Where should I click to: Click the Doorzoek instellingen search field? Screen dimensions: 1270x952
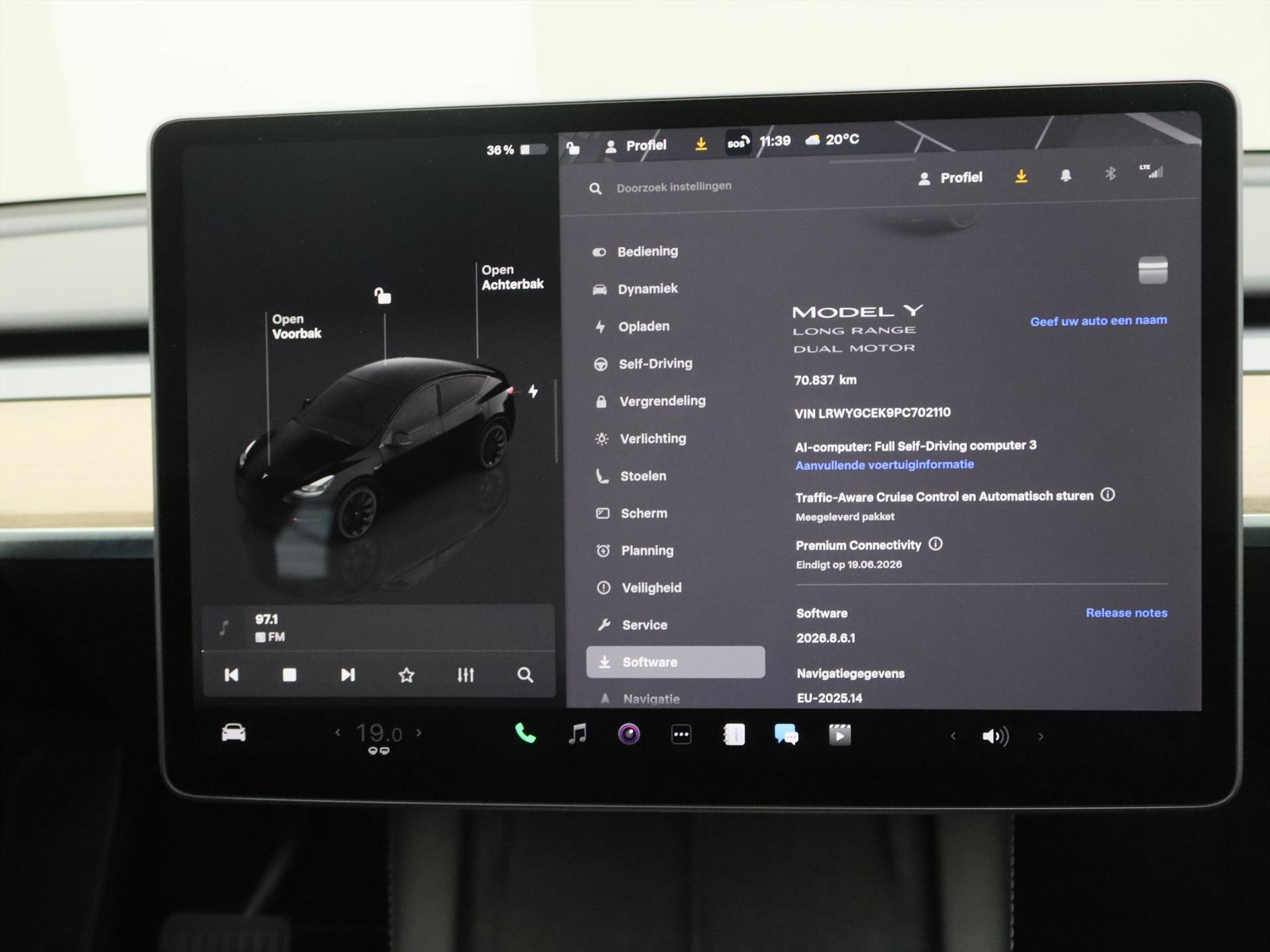(673, 187)
